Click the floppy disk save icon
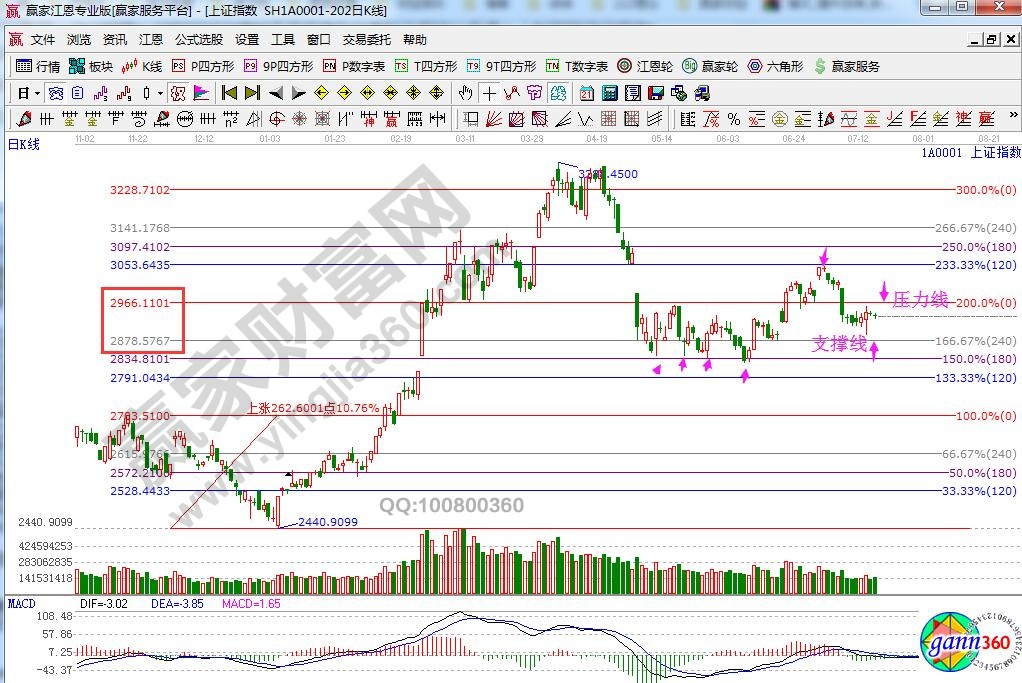 (656, 93)
